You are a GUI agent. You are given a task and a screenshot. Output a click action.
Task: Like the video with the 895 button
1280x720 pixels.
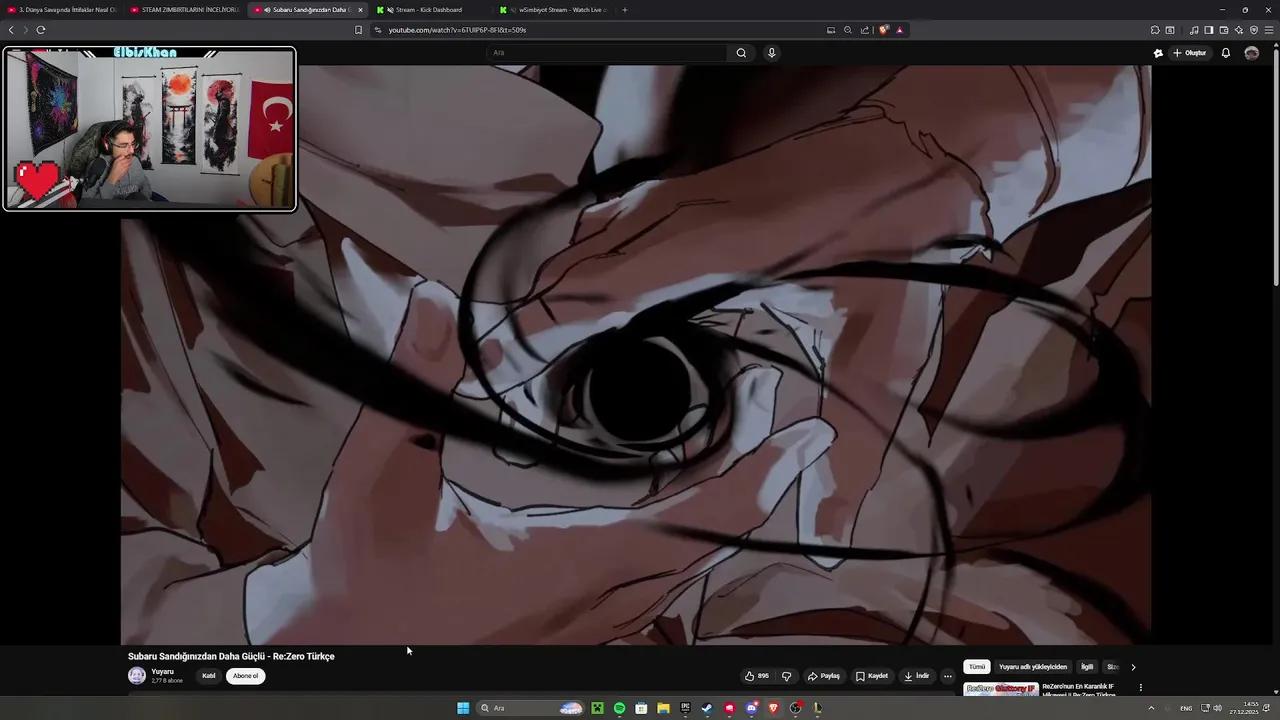756,675
